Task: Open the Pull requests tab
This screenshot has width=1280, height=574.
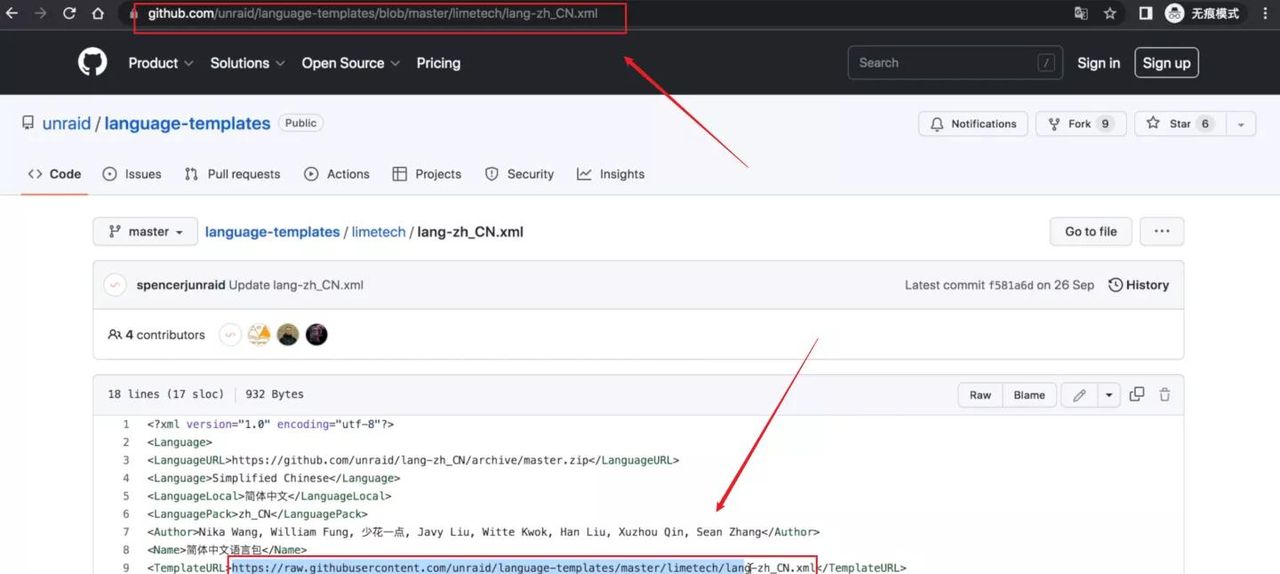Action: (233, 174)
